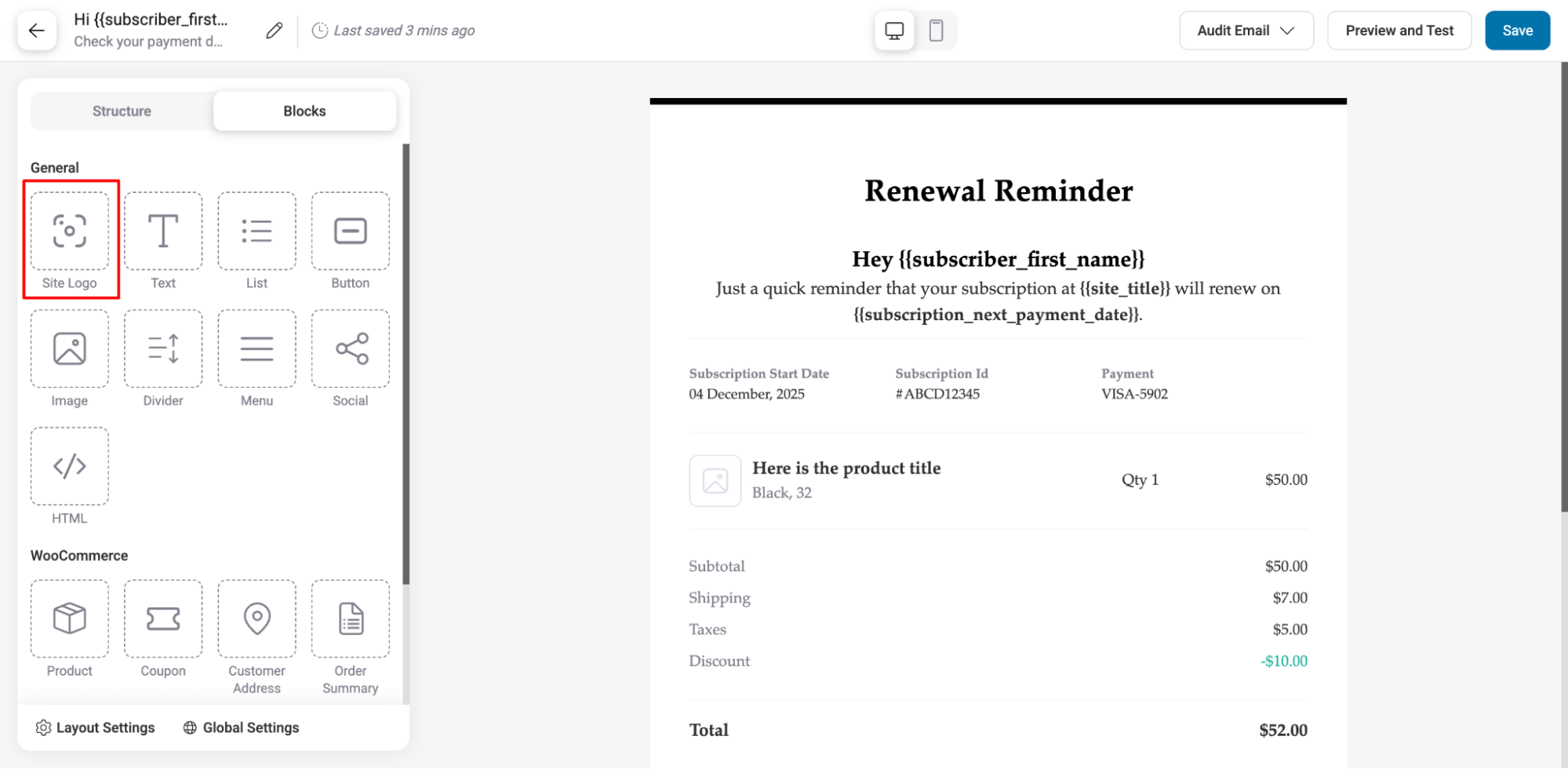Save the email template

coord(1517,31)
